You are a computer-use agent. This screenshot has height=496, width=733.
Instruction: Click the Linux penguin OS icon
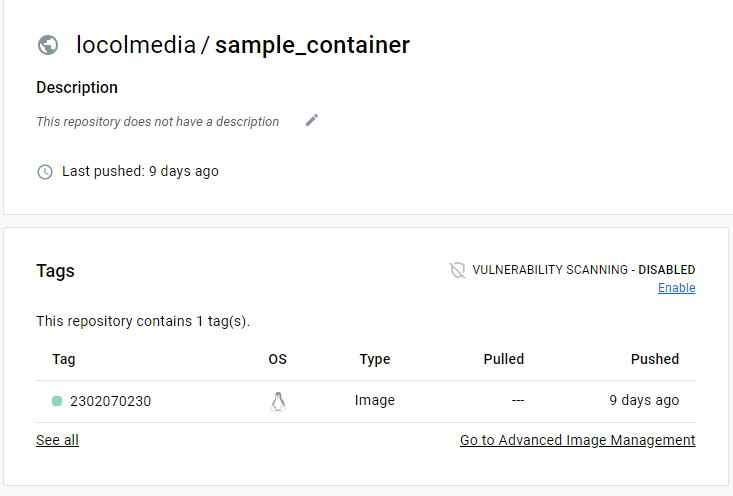(x=278, y=402)
